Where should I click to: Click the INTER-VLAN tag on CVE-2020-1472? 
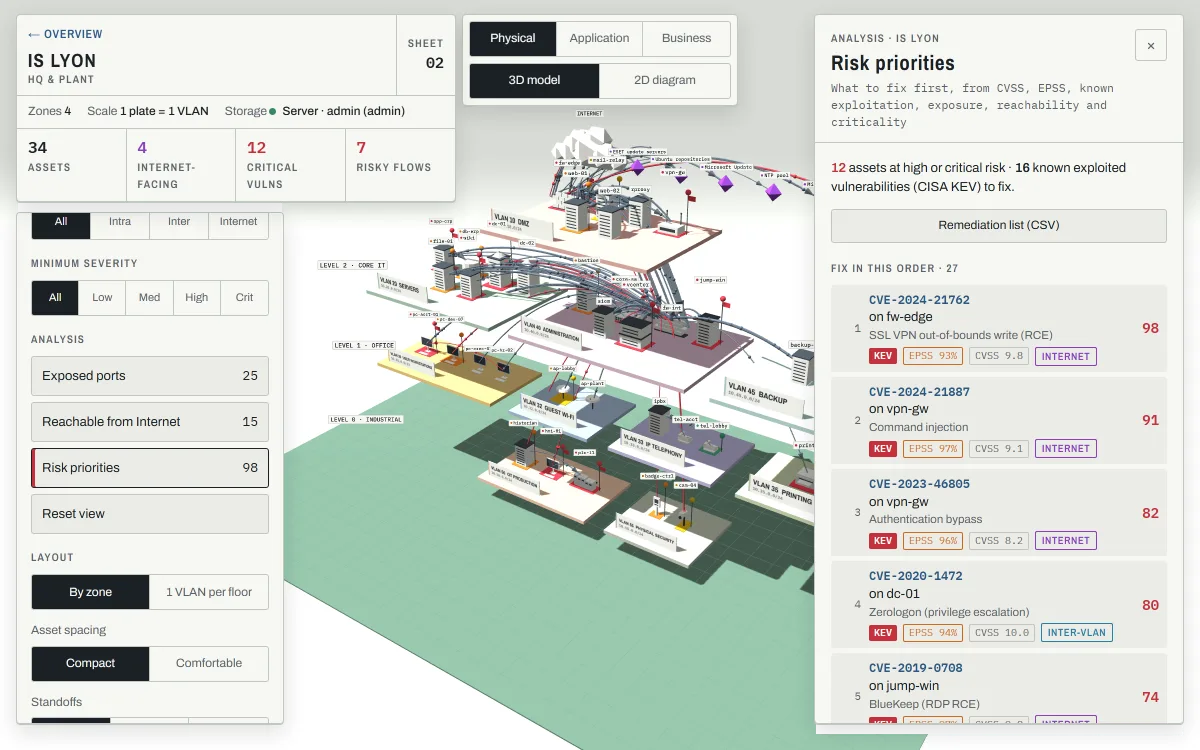click(1077, 632)
